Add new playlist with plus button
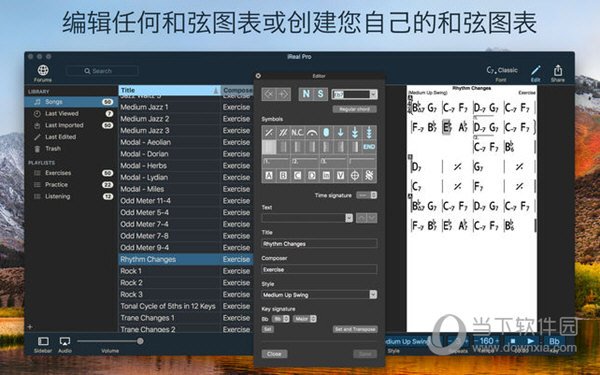This screenshot has height=375, width=600. [30, 327]
